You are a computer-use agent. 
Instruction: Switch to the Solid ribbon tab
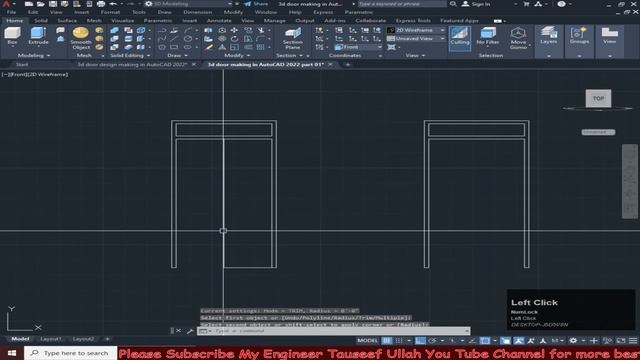pos(41,20)
